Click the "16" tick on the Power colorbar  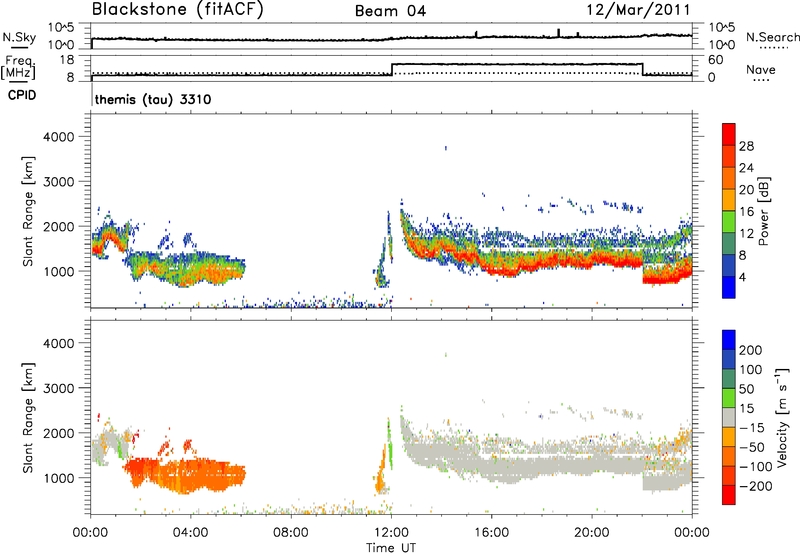point(746,212)
